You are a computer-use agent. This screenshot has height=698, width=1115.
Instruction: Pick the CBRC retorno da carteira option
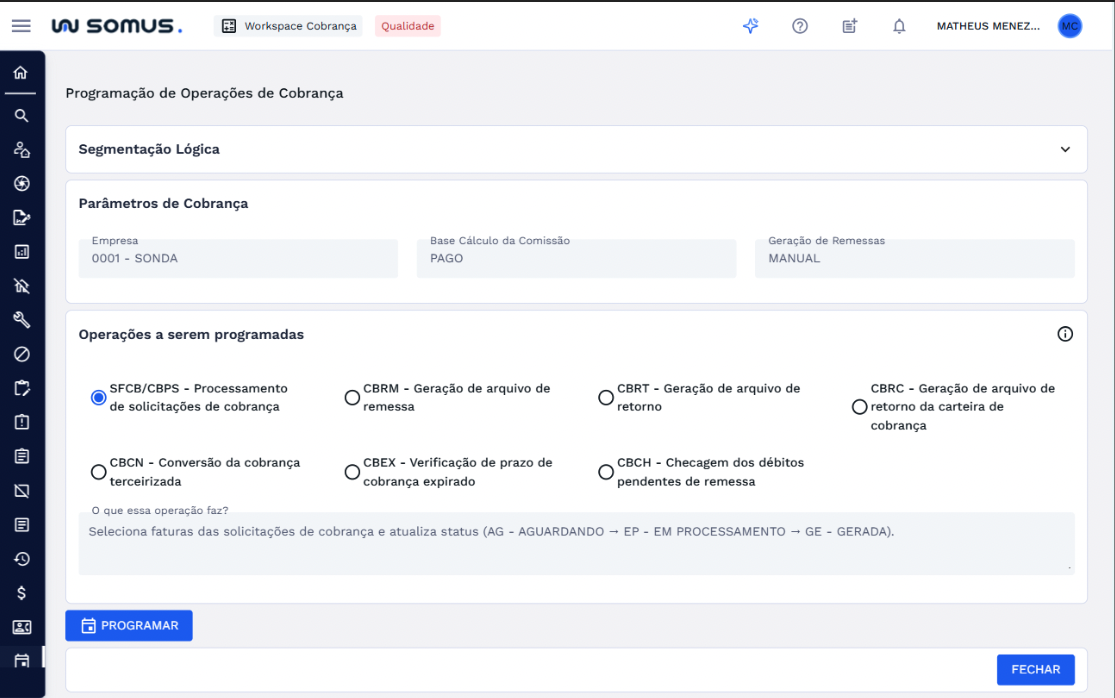coord(860,407)
